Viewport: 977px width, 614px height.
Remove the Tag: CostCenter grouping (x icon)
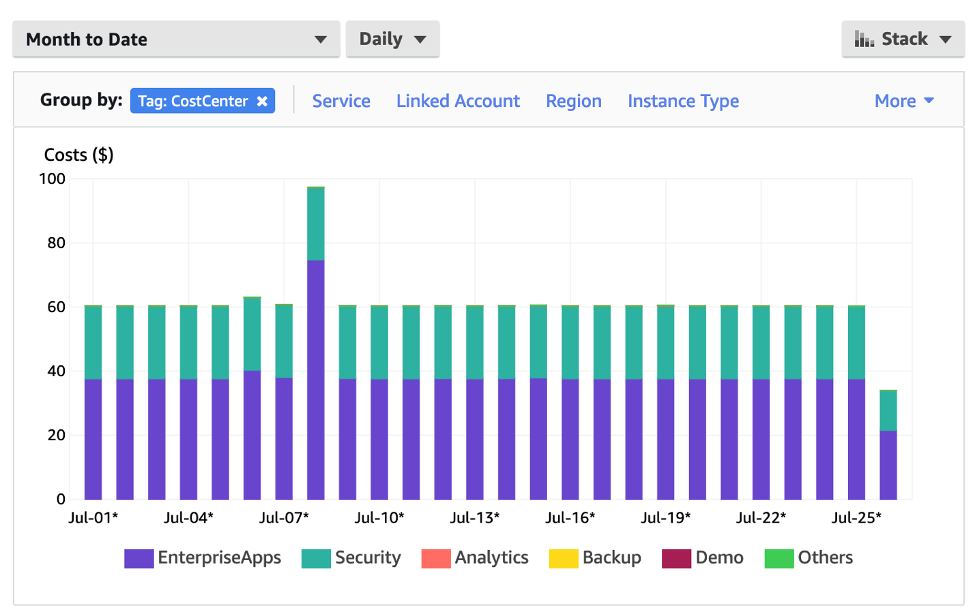pos(262,101)
